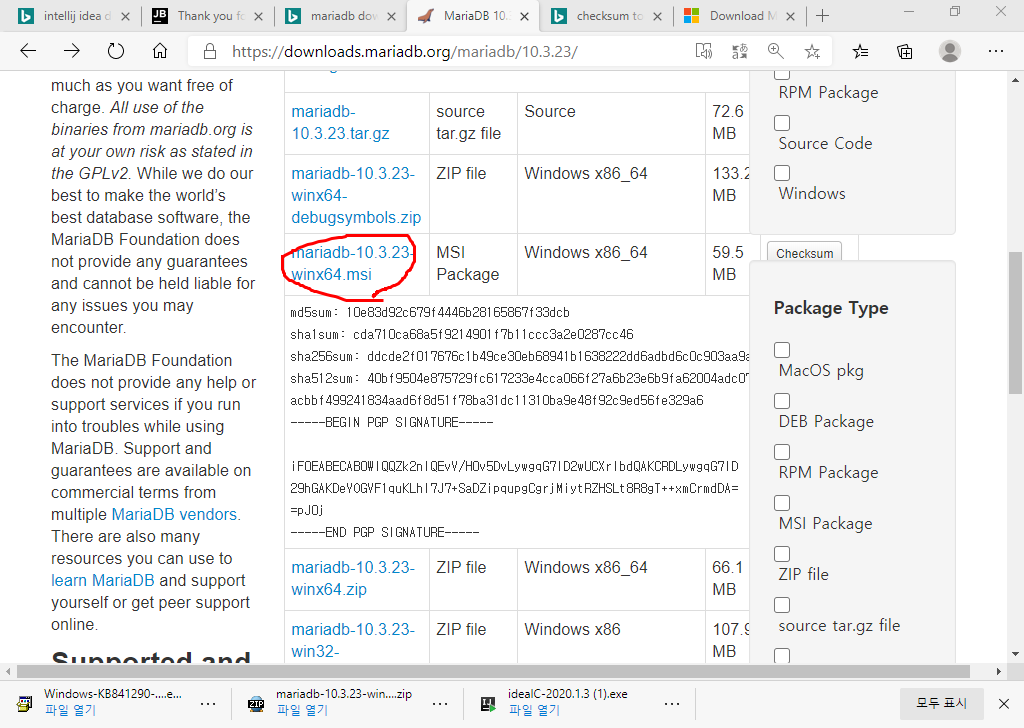The width and height of the screenshot is (1024, 728).
Task: Click the horizontal scrollbar thumb
Action: [493, 671]
